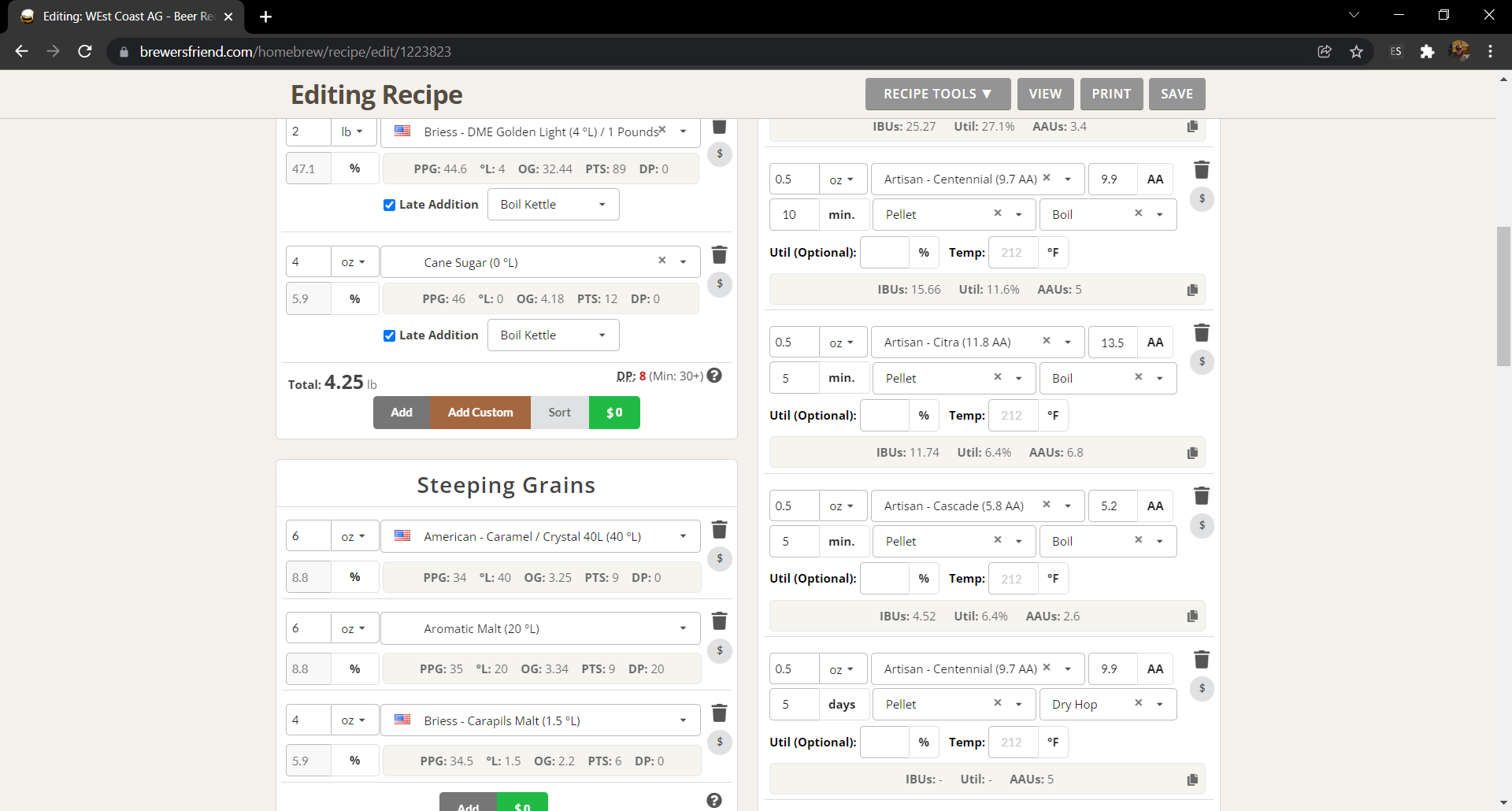Uncheck Late Addition for DME Golden Light
Viewport: 1512px width, 811px height.
click(x=389, y=205)
